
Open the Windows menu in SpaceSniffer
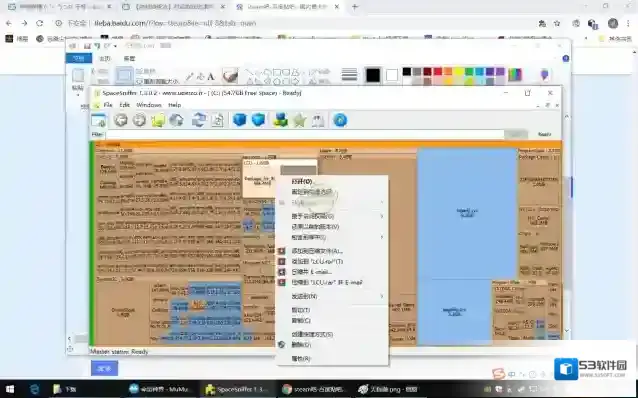[149, 105]
